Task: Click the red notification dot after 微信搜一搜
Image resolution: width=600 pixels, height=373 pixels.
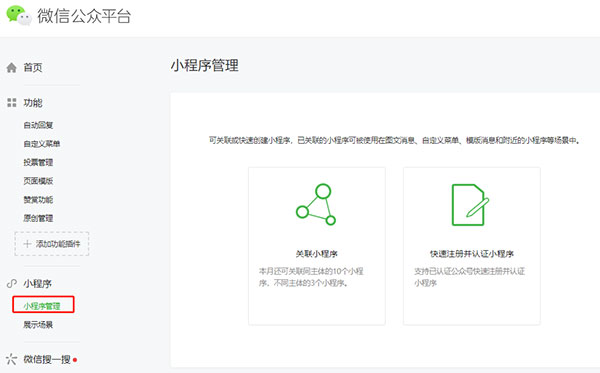Action: 75,360
